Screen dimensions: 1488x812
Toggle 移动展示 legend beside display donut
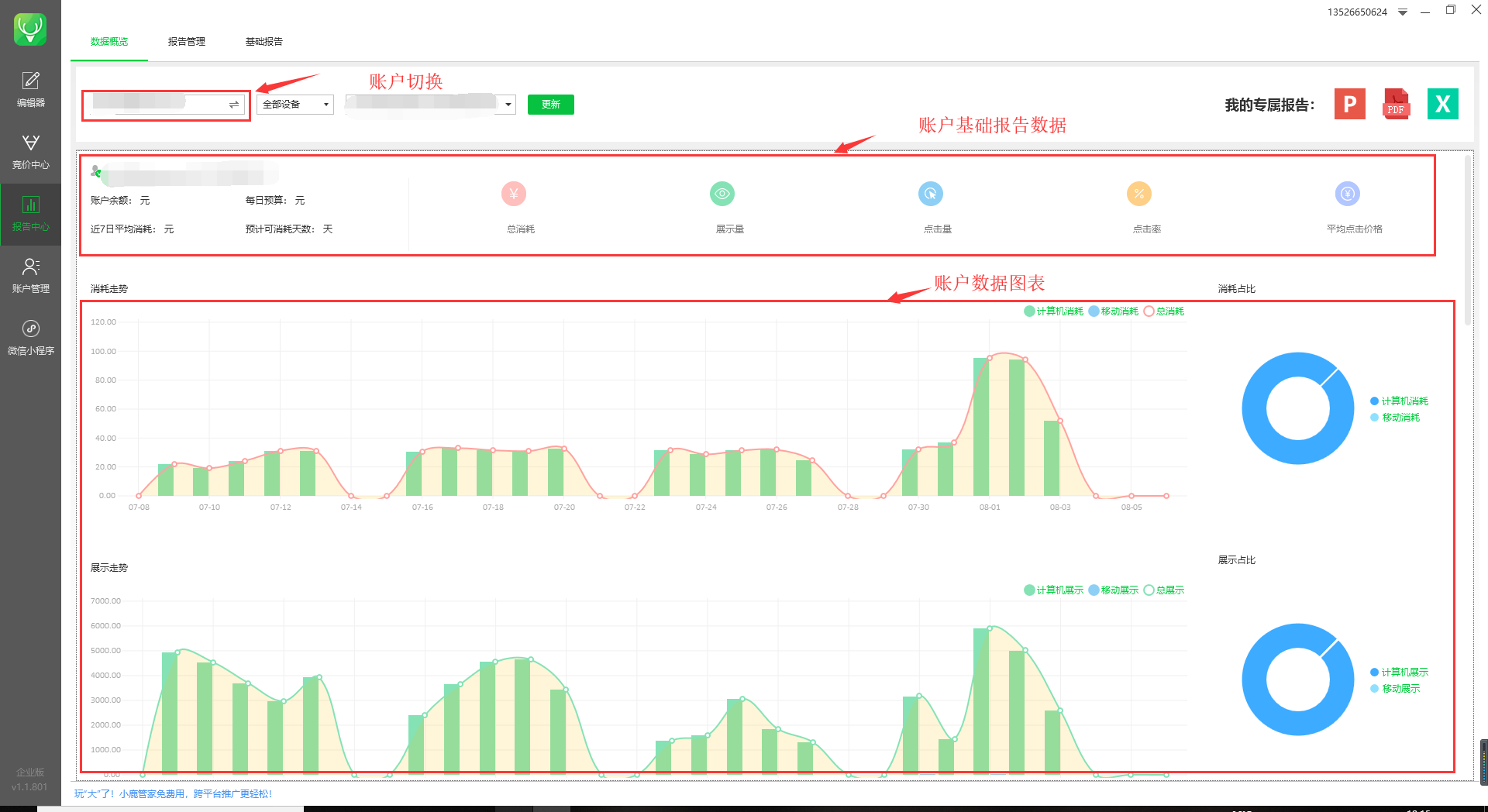[1395, 689]
